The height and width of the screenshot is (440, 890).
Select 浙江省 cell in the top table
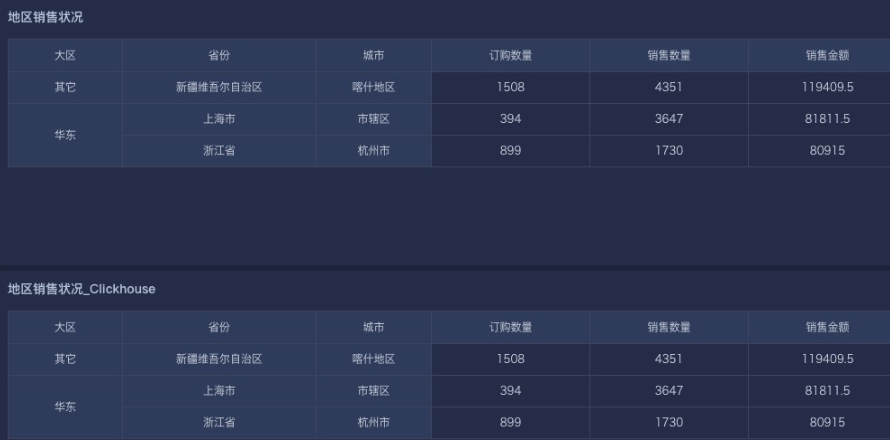pos(219,151)
